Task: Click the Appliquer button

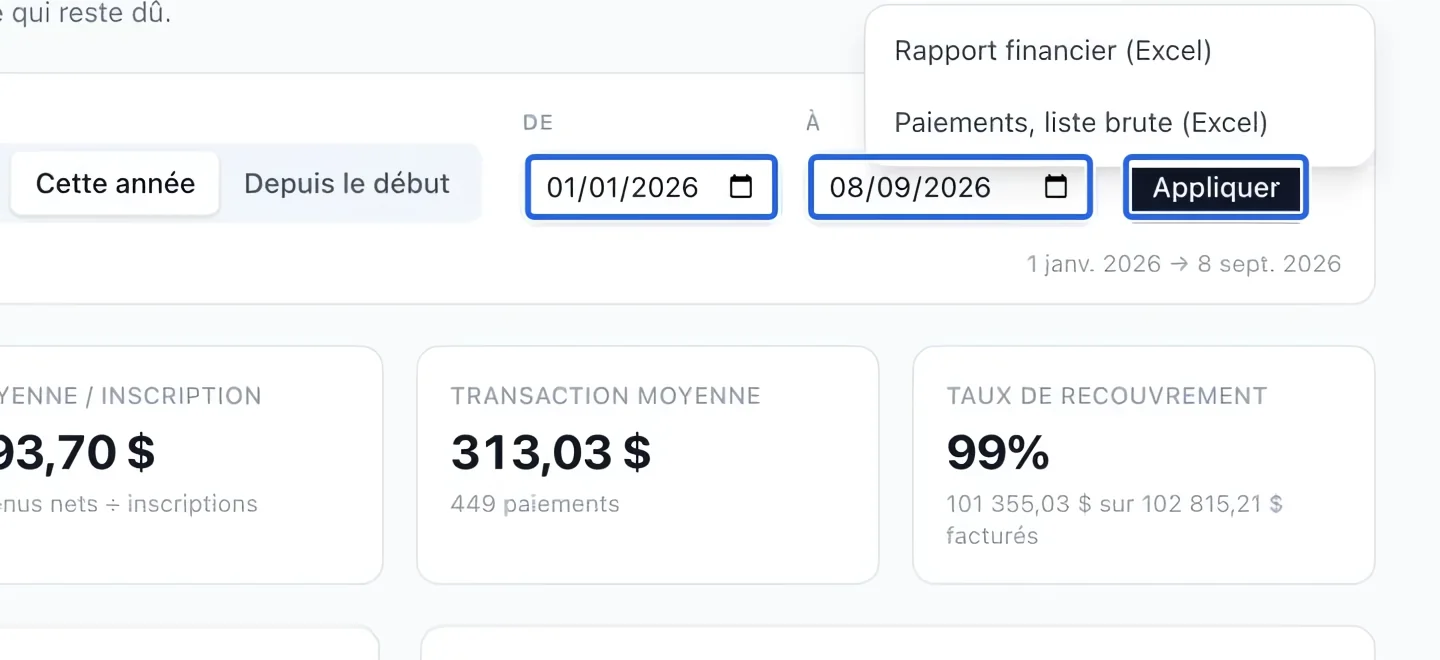Action: pos(1216,188)
